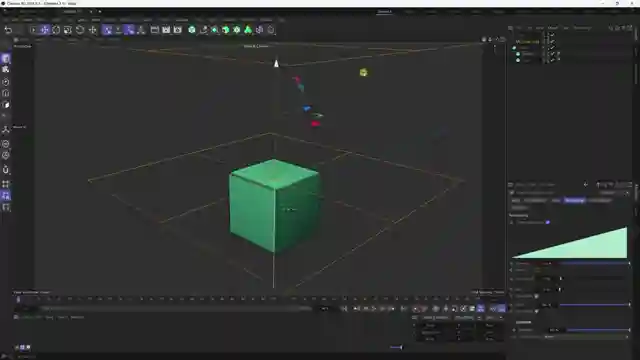This screenshot has height=360, width=640.
Task: Click the Undo arrow icon in top toolbar
Action: (8, 30)
